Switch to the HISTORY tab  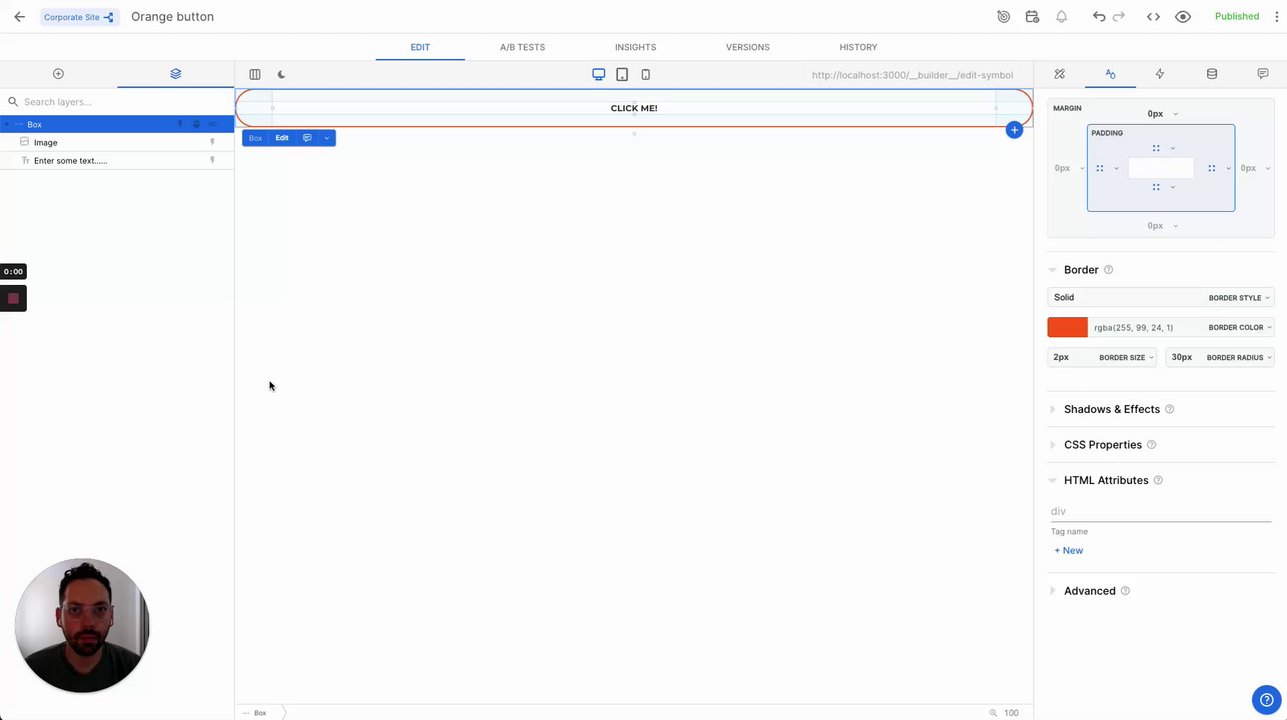tap(858, 47)
